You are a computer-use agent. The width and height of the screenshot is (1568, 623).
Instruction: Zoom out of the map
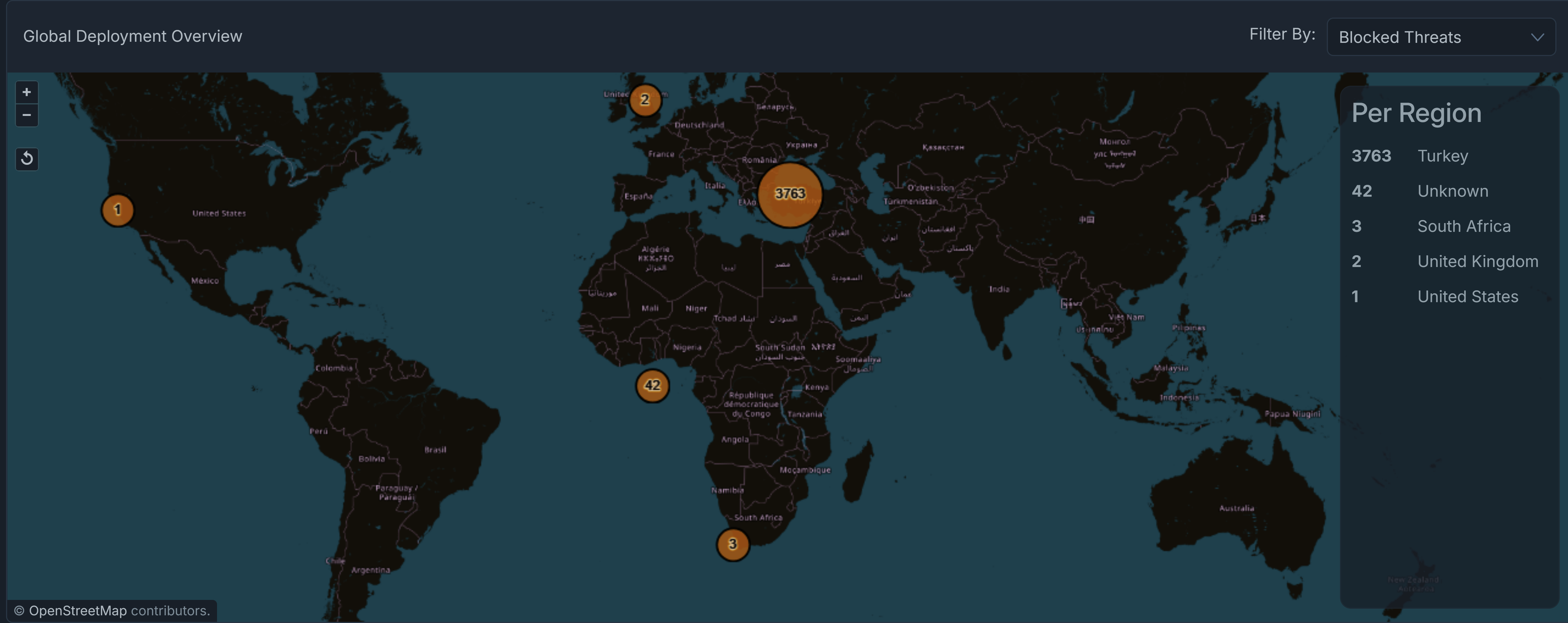27,115
